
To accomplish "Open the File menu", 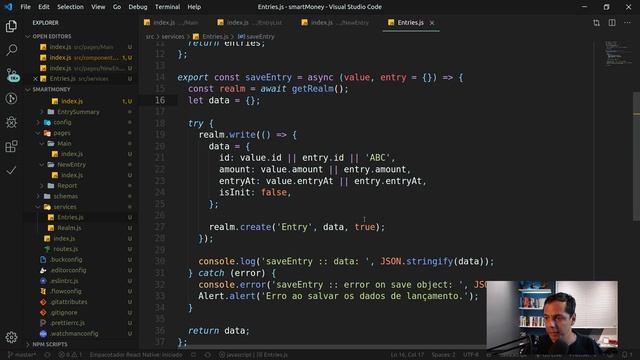I will 25,7.
